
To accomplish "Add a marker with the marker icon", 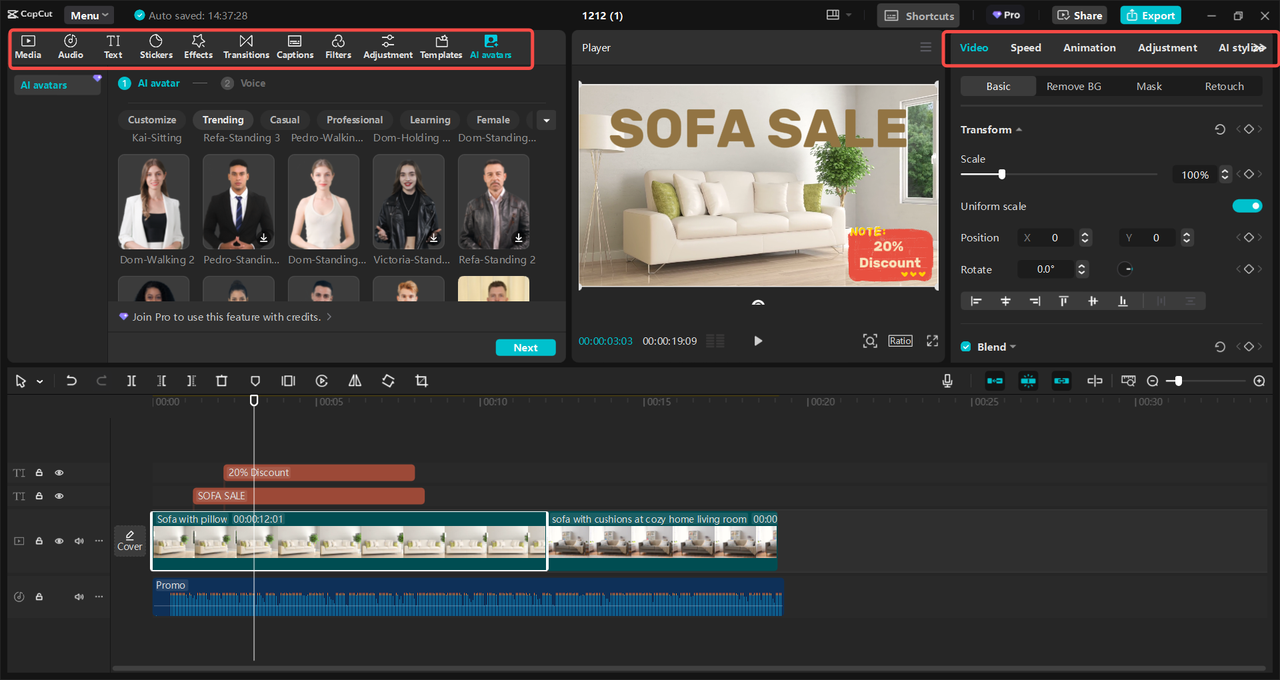I will click(x=255, y=381).
